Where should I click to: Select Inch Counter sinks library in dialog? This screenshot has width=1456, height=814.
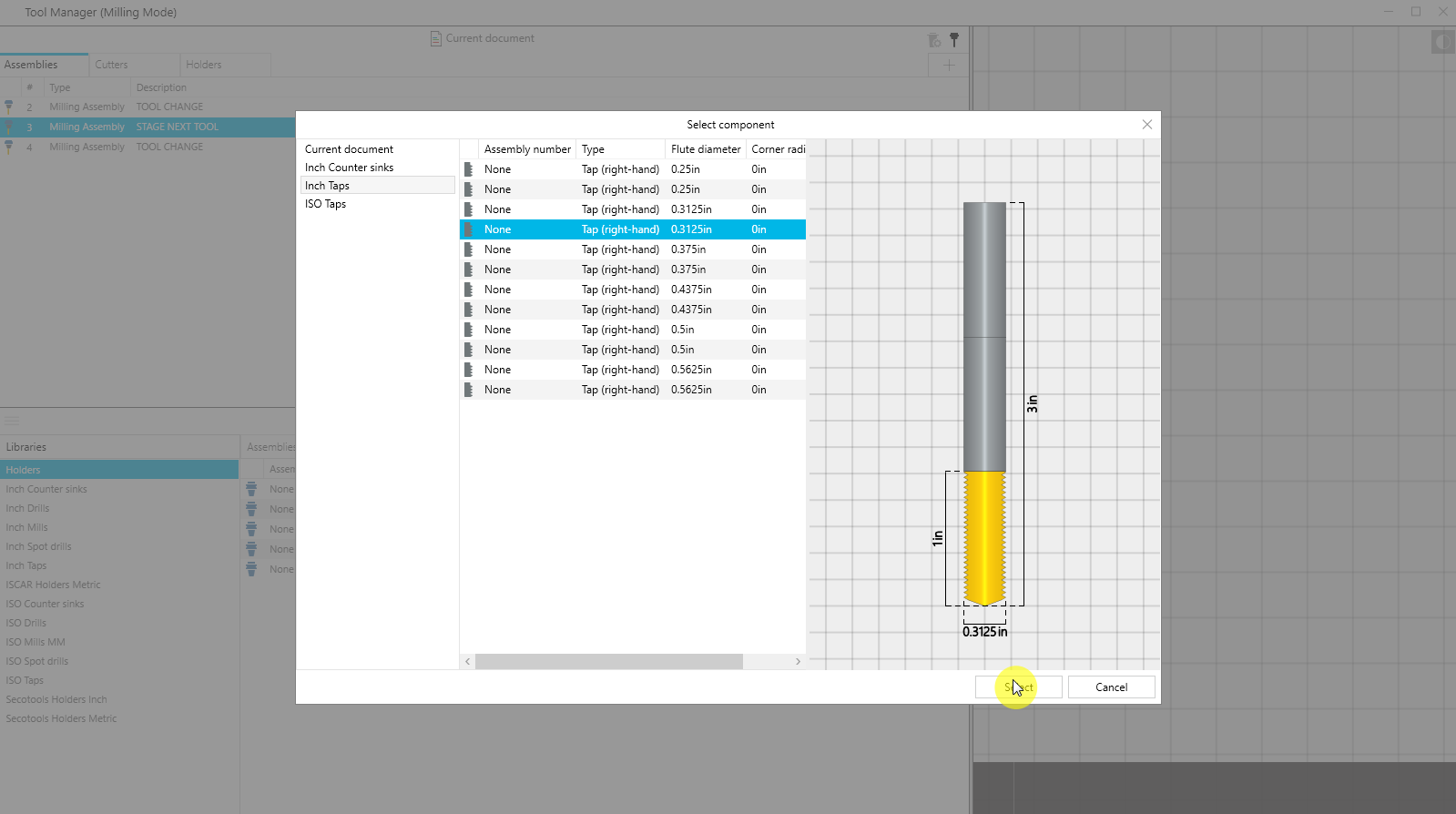349,168
